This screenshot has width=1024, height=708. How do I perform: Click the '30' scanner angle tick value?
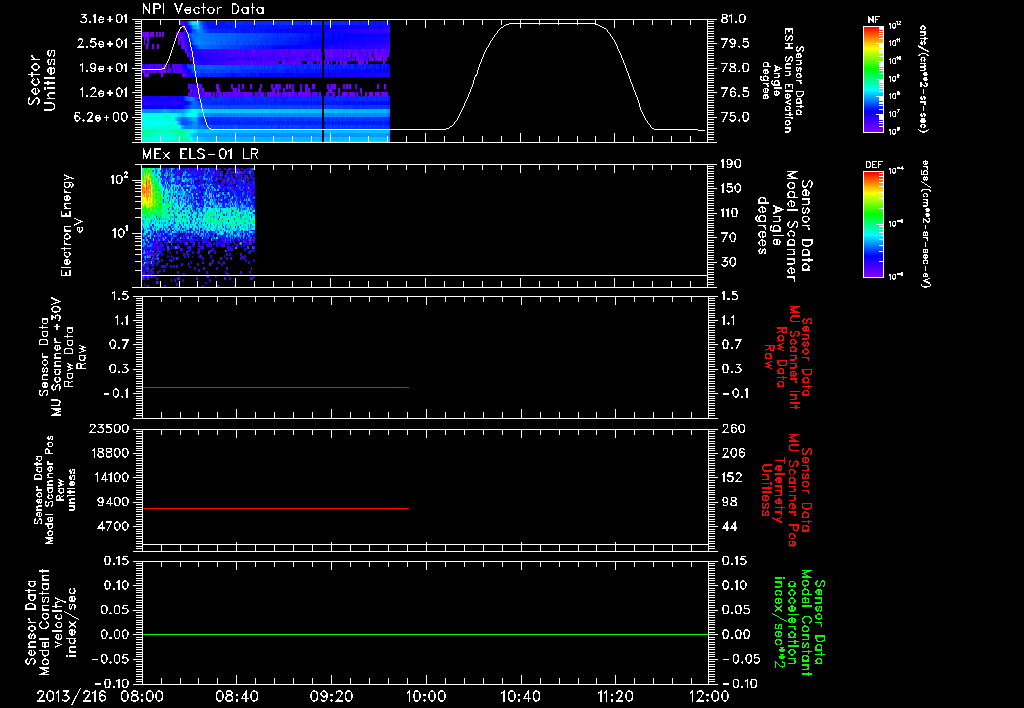(728, 262)
